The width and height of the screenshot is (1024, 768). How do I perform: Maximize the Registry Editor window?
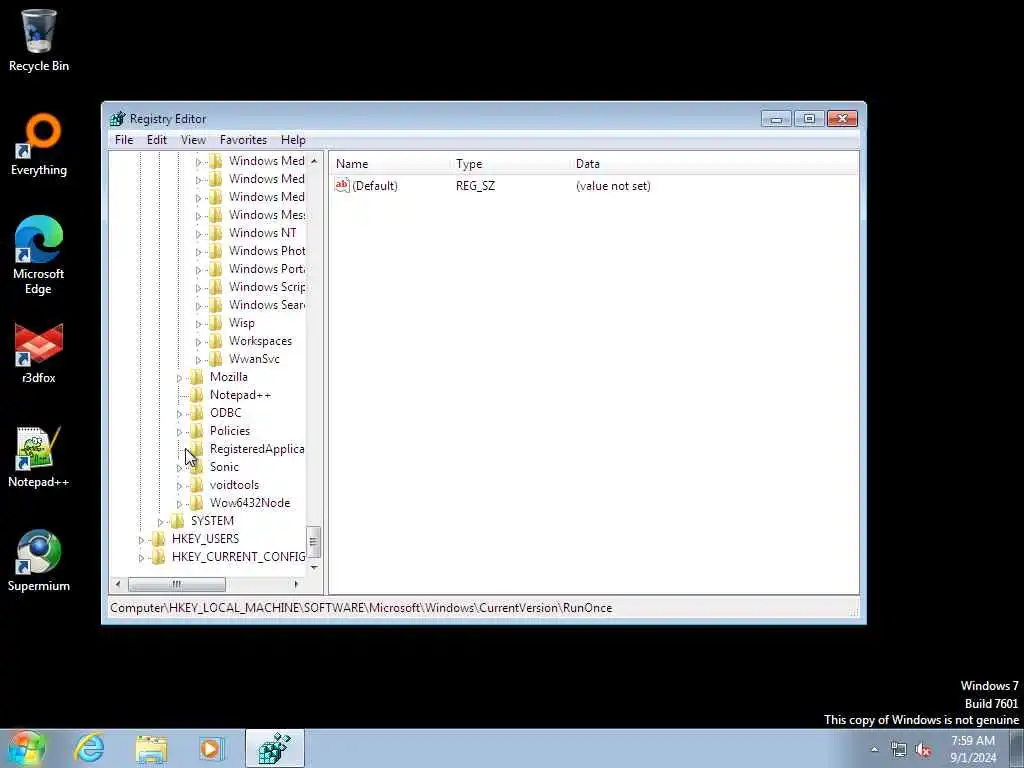[x=809, y=119]
